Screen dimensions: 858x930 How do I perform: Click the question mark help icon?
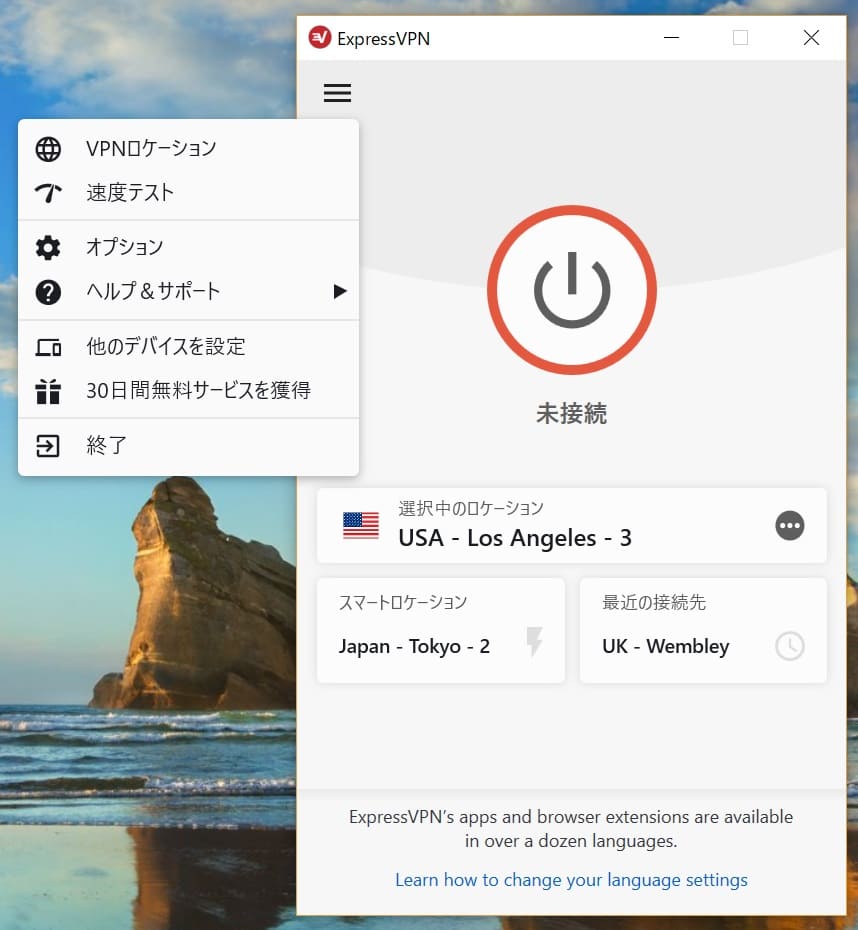pos(48,292)
